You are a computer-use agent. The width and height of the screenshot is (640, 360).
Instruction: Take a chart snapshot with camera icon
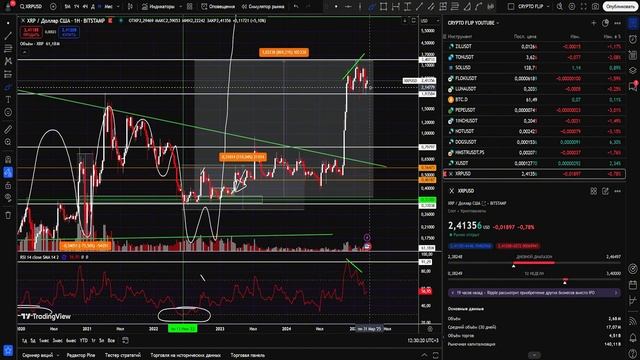(596, 7)
